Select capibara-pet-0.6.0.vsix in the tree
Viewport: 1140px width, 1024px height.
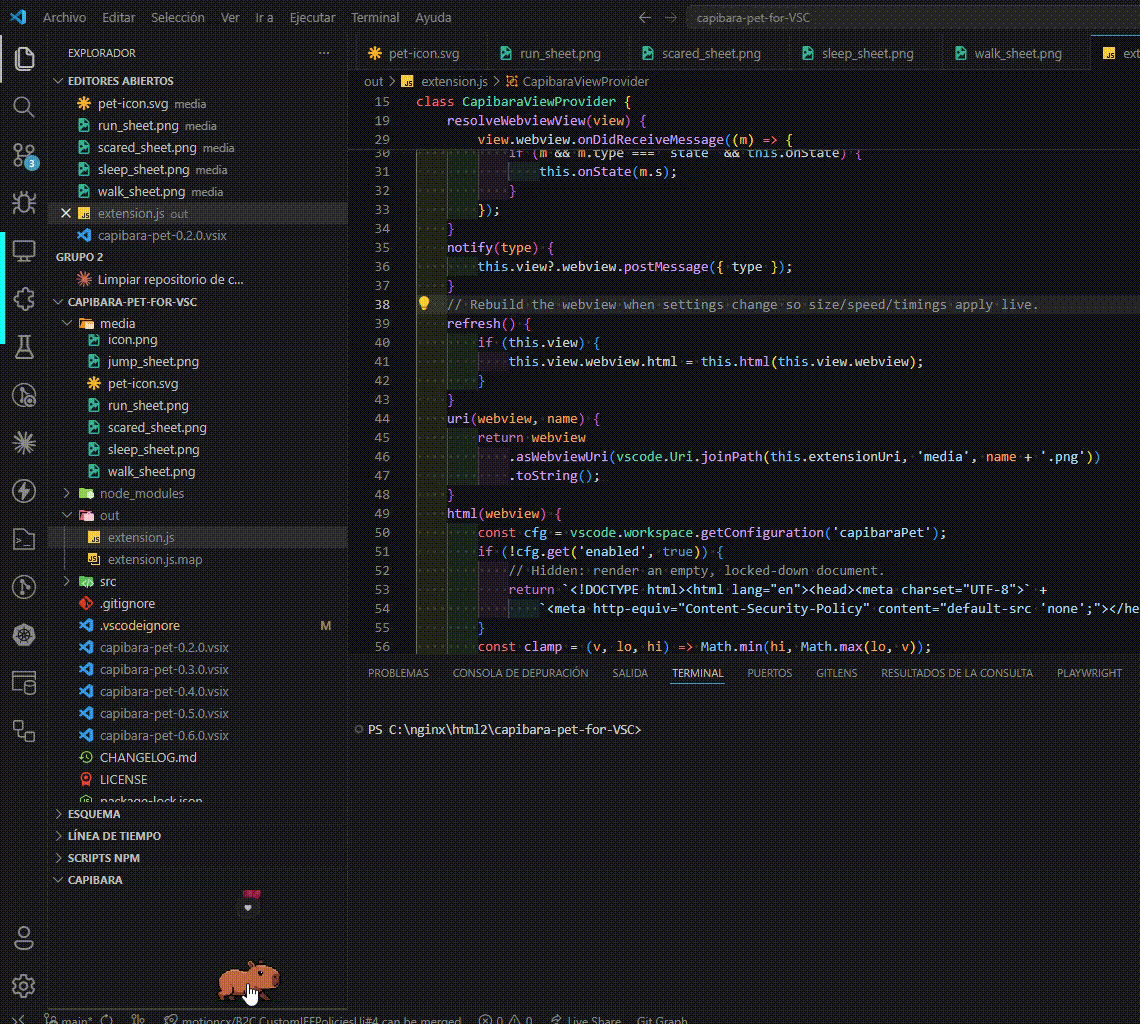pos(164,735)
